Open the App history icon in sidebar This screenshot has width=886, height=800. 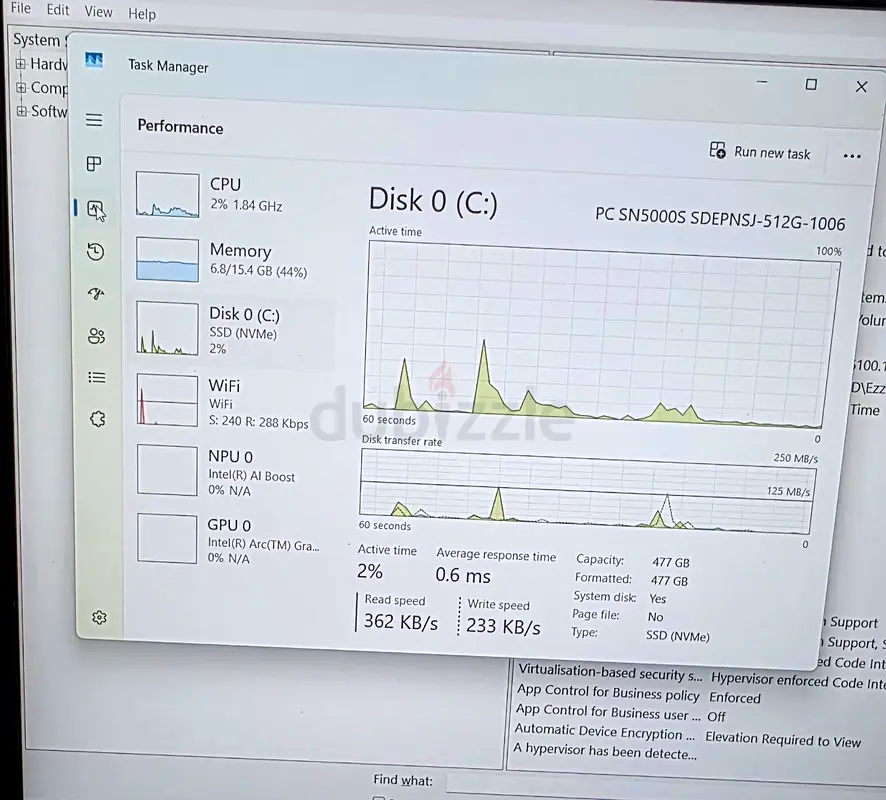pyautogui.click(x=95, y=251)
